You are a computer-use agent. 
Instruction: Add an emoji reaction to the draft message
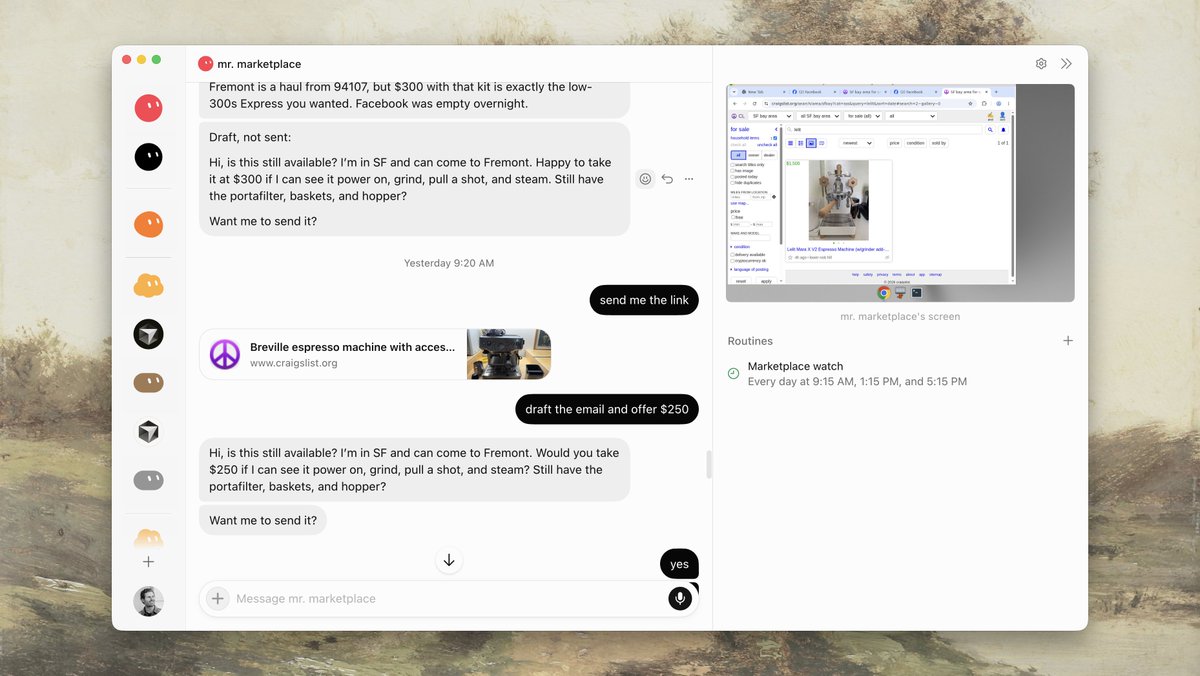click(645, 179)
